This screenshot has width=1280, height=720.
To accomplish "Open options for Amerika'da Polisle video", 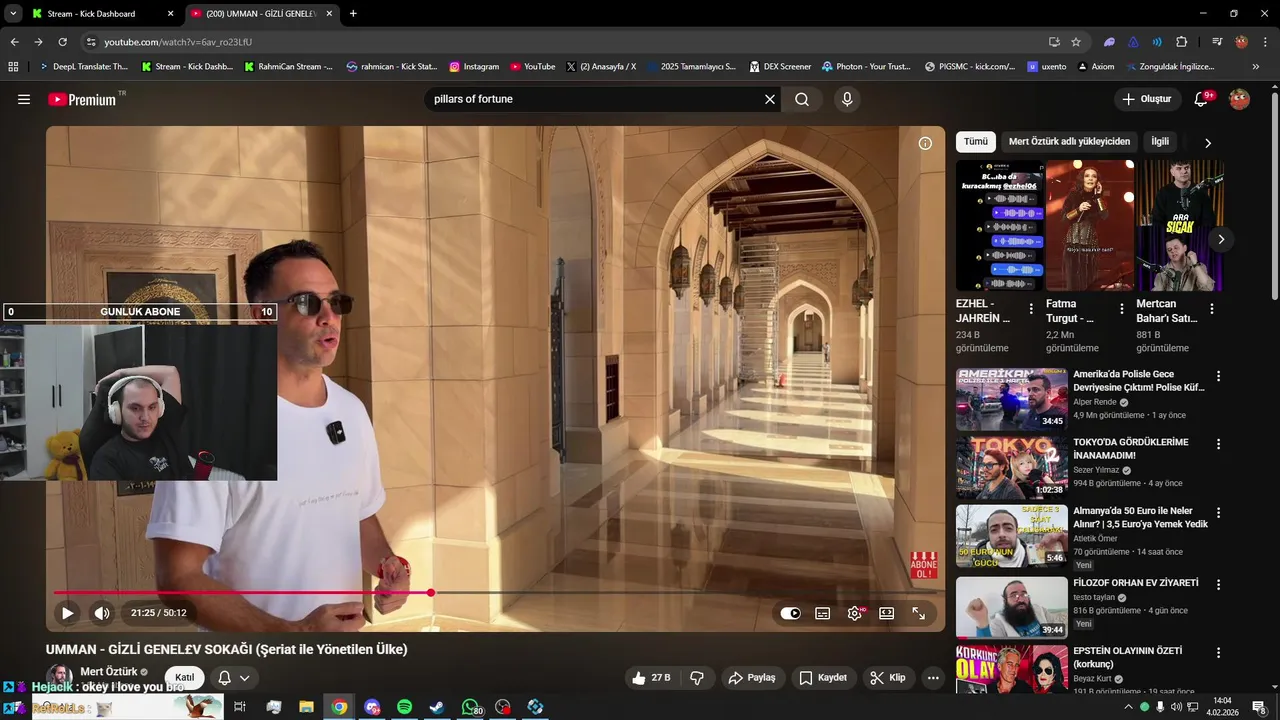I will pos(1218,376).
